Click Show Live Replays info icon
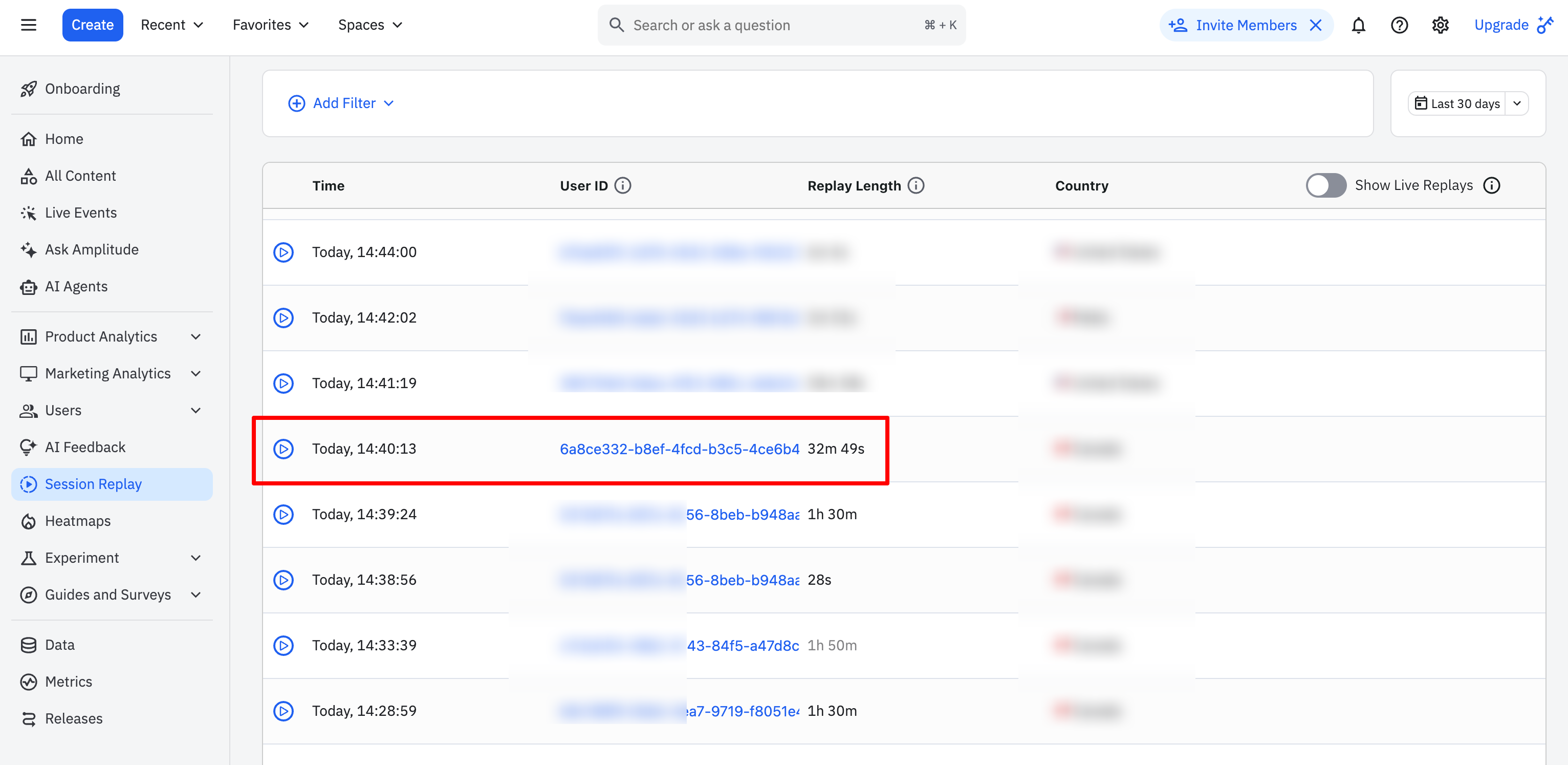This screenshot has height=765, width=1568. (x=1491, y=185)
